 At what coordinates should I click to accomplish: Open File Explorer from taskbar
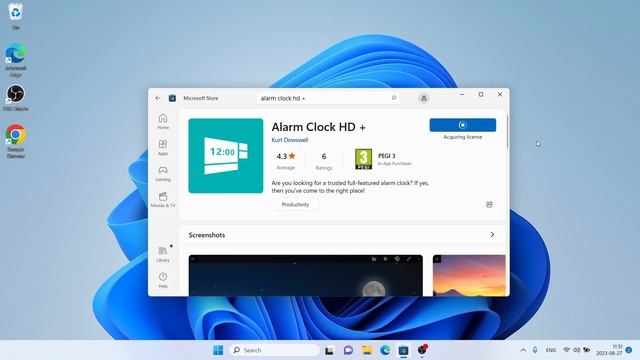click(x=367, y=350)
